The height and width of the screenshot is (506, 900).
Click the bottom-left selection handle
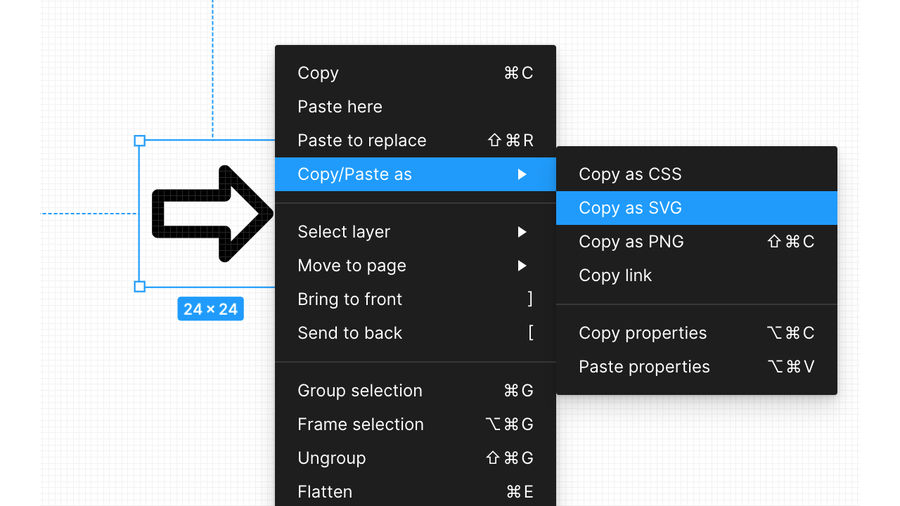(x=140, y=287)
